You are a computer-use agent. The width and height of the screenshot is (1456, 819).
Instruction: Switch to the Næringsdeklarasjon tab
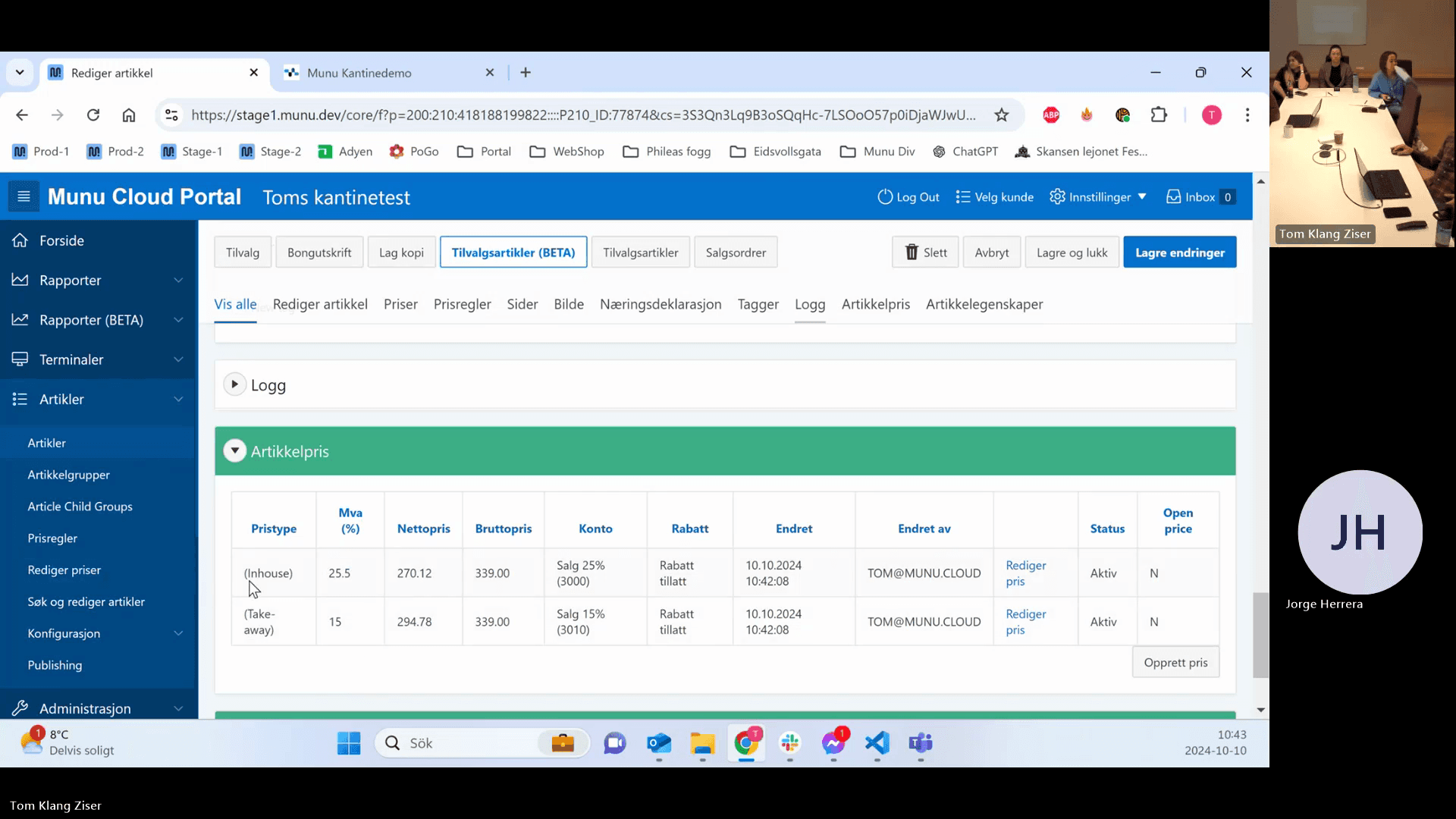(661, 304)
